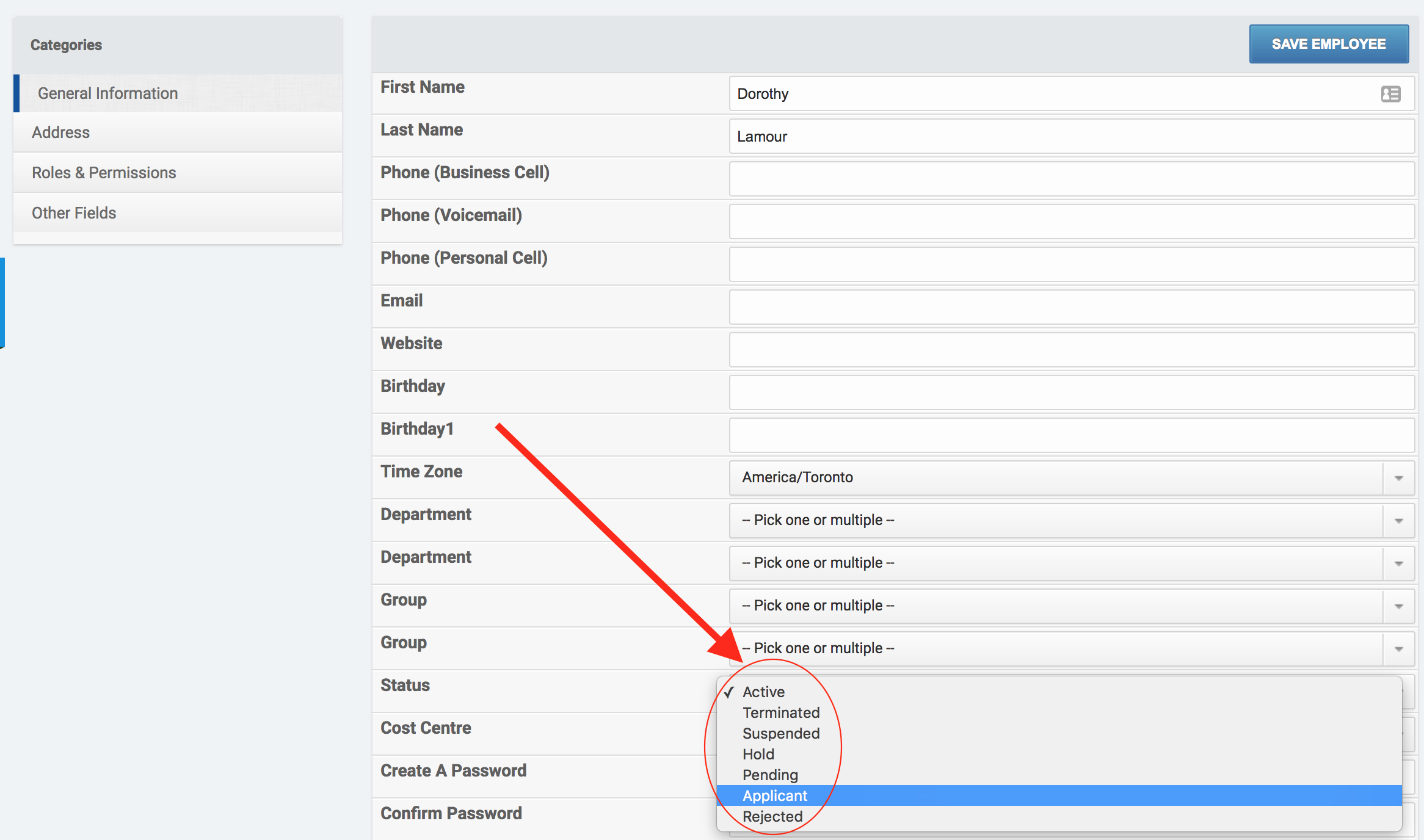Viewport: 1424px width, 840px height.
Task: Expand the second Group dropdown arrow
Action: pyautogui.click(x=1398, y=649)
